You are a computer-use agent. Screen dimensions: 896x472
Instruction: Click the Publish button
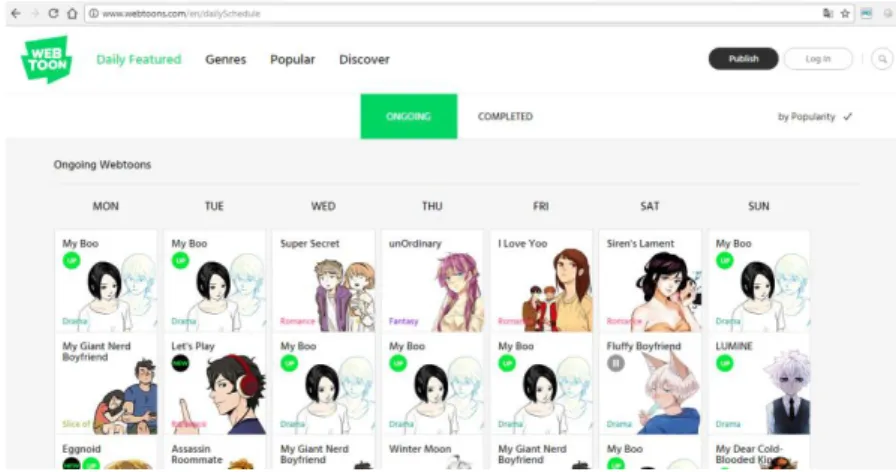point(743,59)
